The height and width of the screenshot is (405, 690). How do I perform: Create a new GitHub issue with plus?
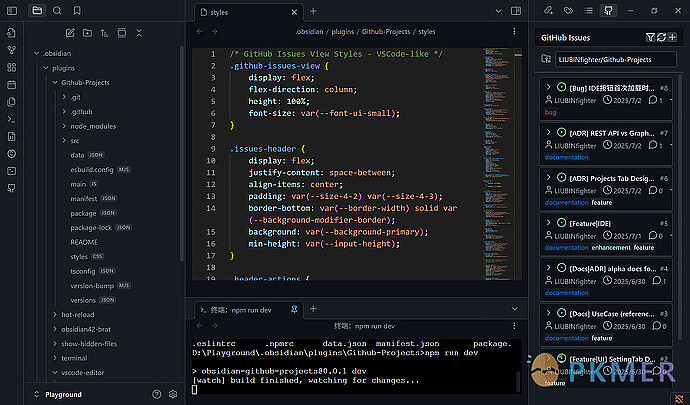672,37
